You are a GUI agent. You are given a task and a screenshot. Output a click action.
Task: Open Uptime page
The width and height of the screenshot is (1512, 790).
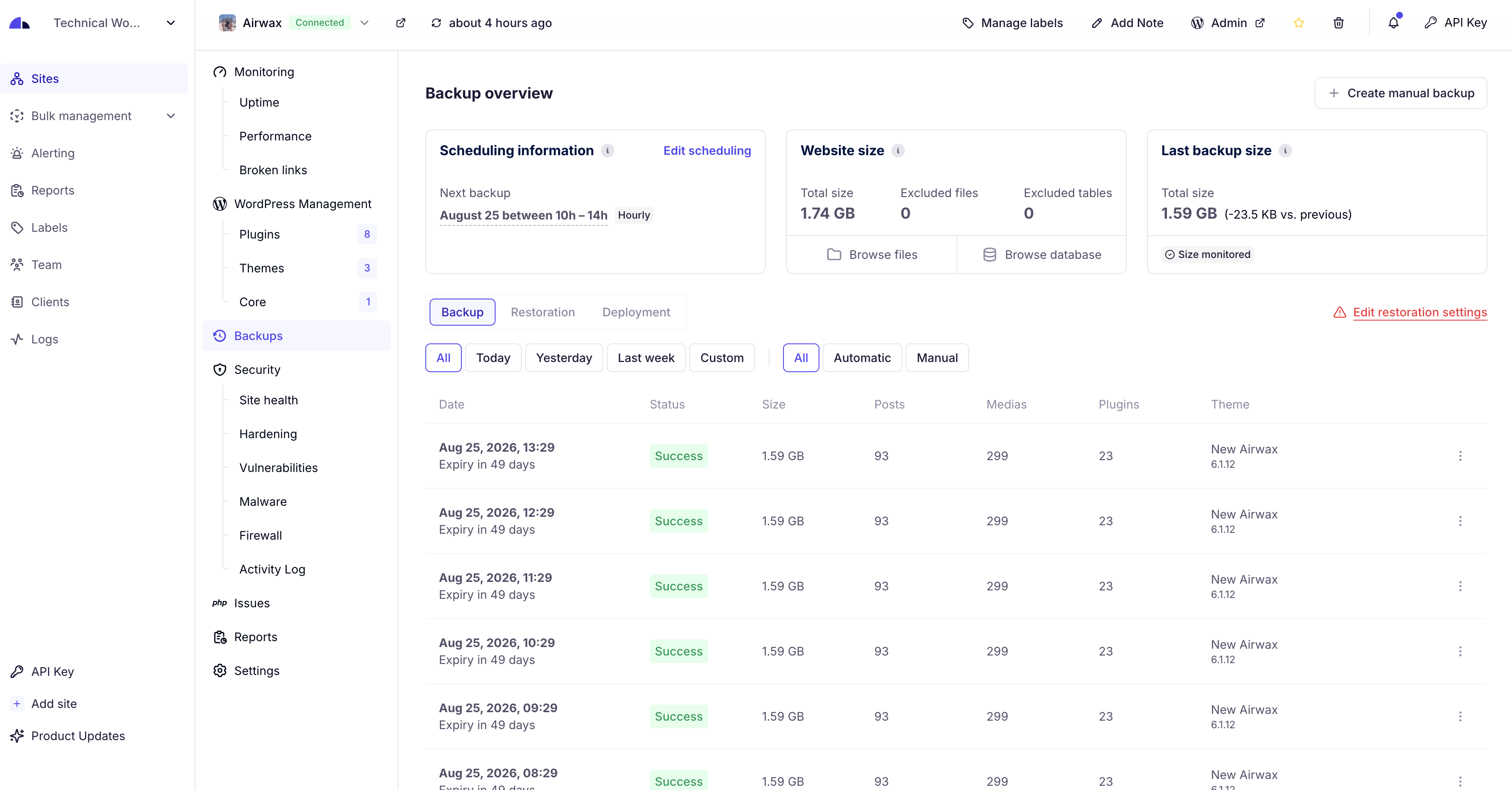tap(259, 102)
